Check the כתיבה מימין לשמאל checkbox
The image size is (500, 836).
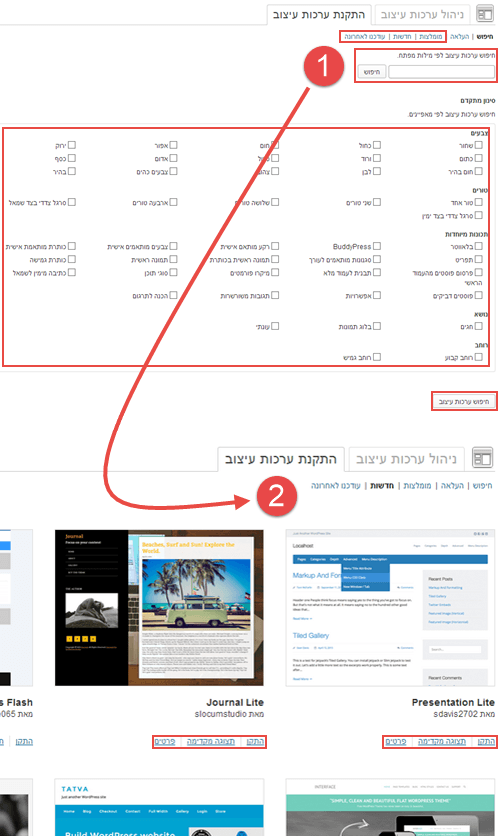pos(72,272)
